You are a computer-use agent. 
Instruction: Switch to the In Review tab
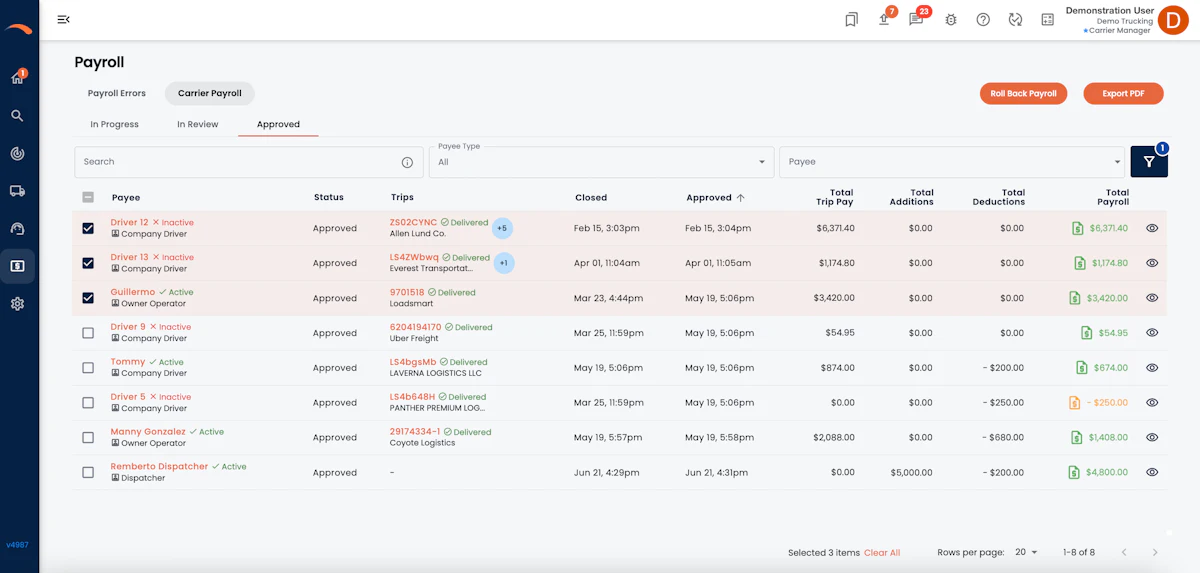[x=198, y=124]
